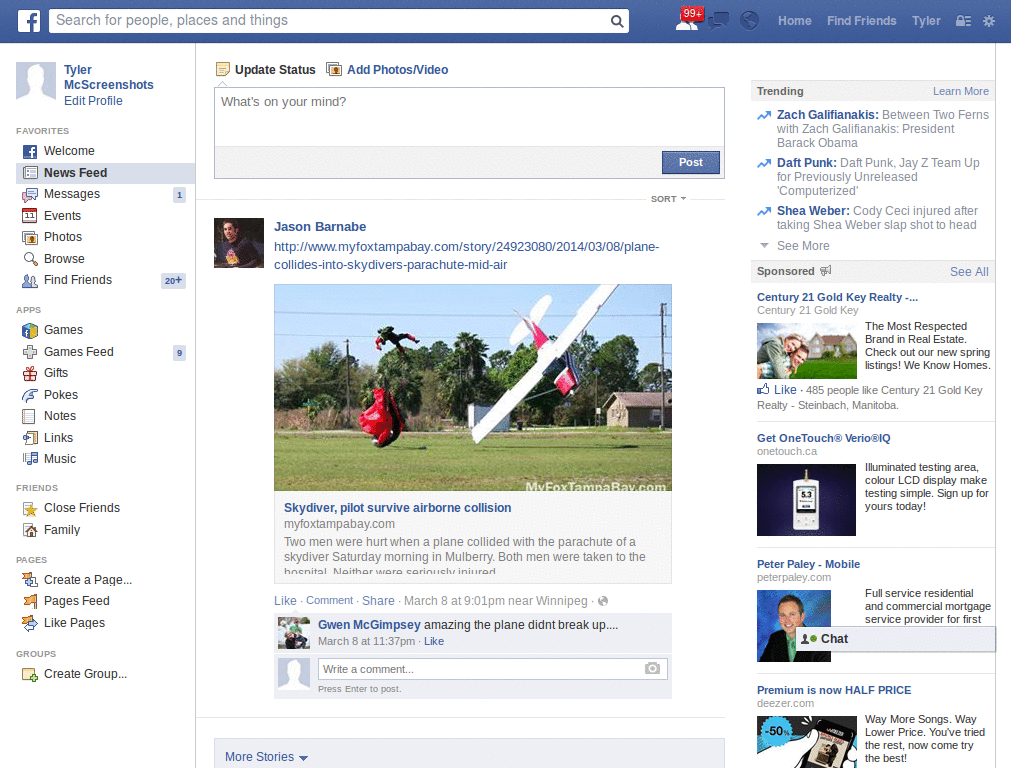Select the Update Status tab
The height and width of the screenshot is (768, 1024).
tap(266, 70)
